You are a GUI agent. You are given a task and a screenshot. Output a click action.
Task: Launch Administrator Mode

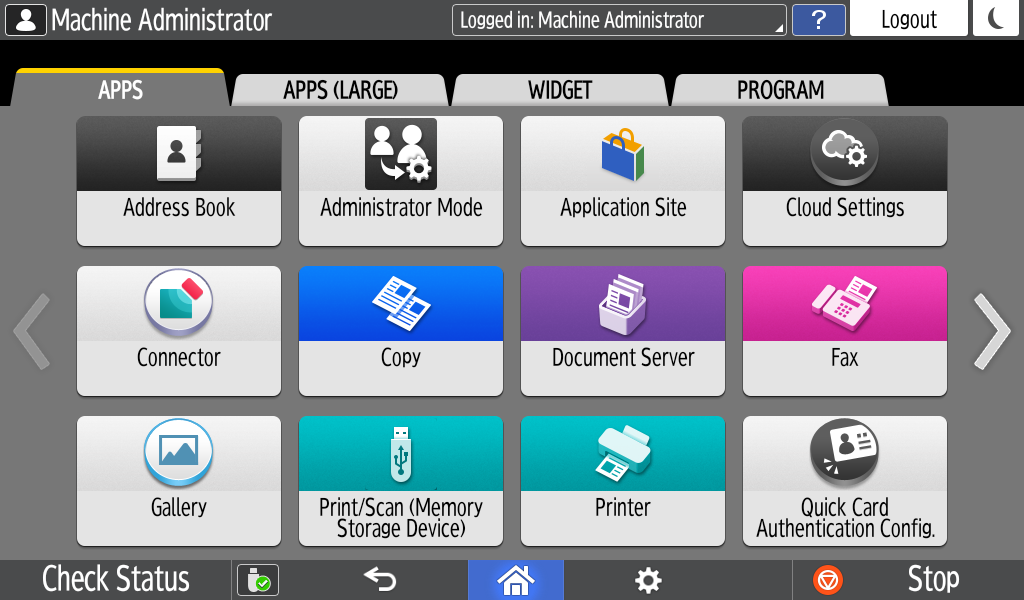point(401,180)
